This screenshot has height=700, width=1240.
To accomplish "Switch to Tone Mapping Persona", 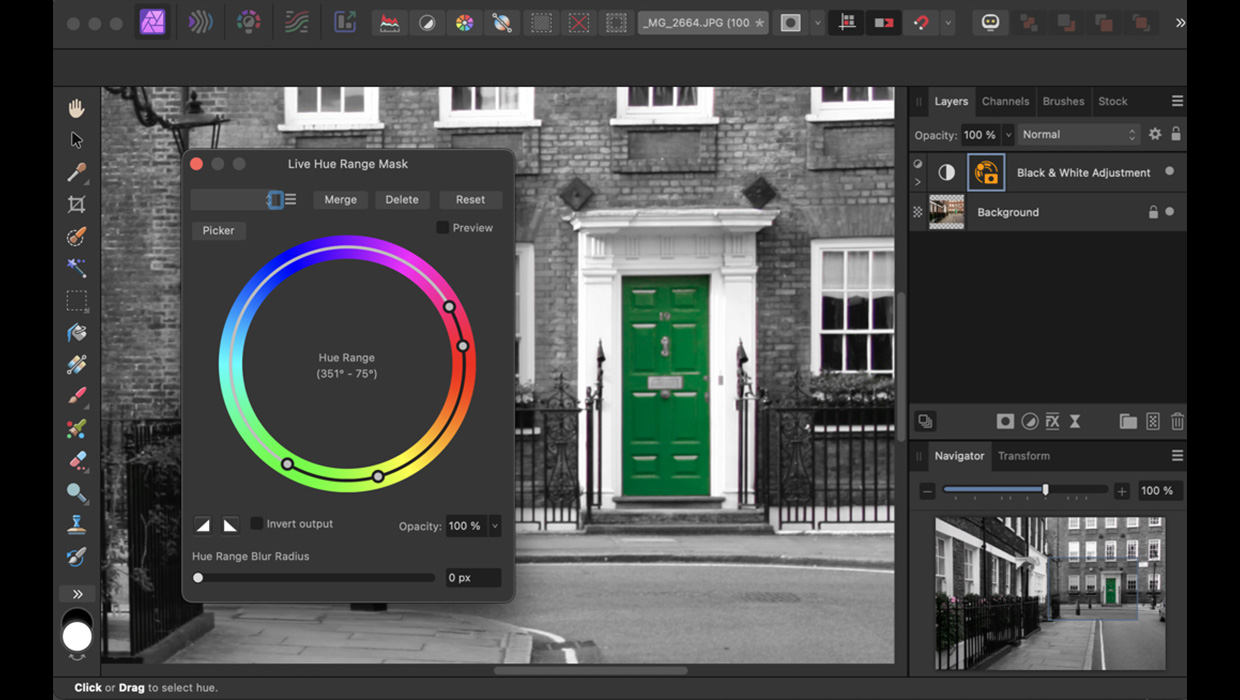I will (x=296, y=22).
